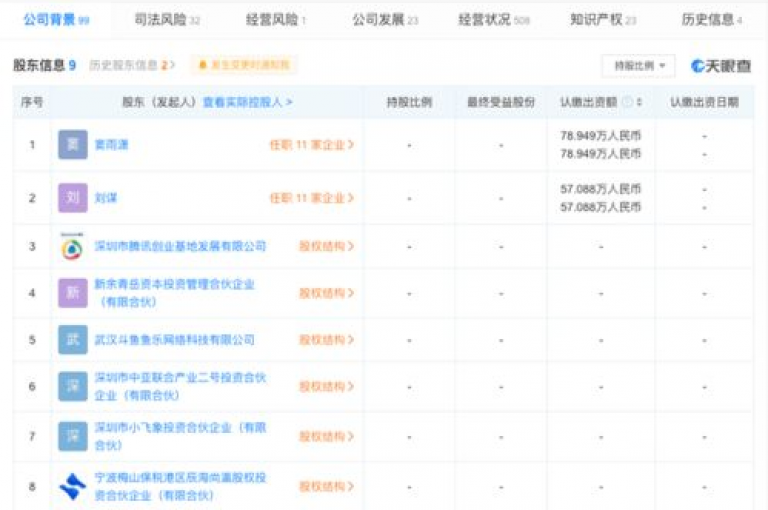Switch to the 司法风险 tab
This screenshot has width=768, height=510.
pos(167,20)
